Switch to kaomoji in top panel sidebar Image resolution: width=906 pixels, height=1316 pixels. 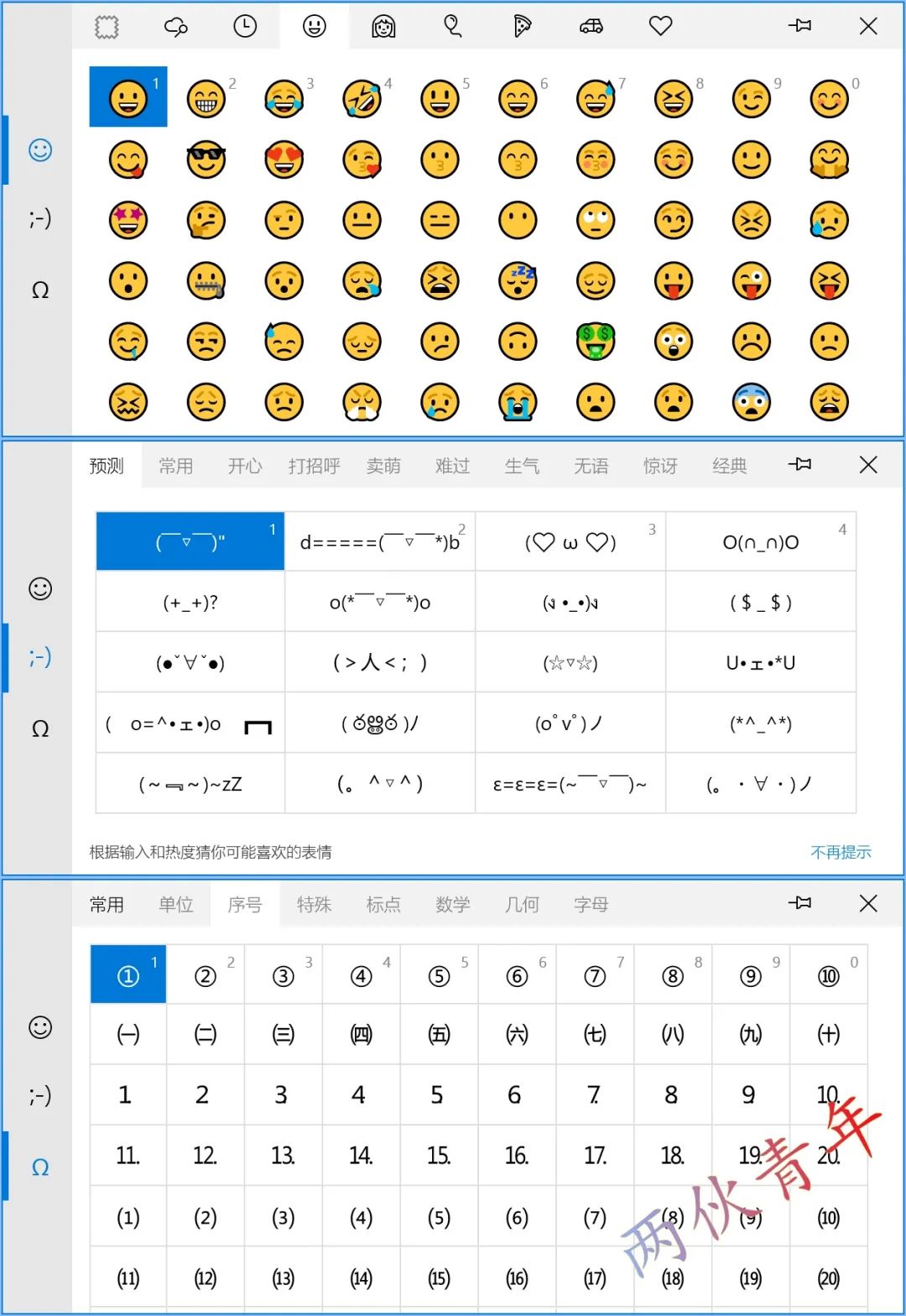coord(40,218)
